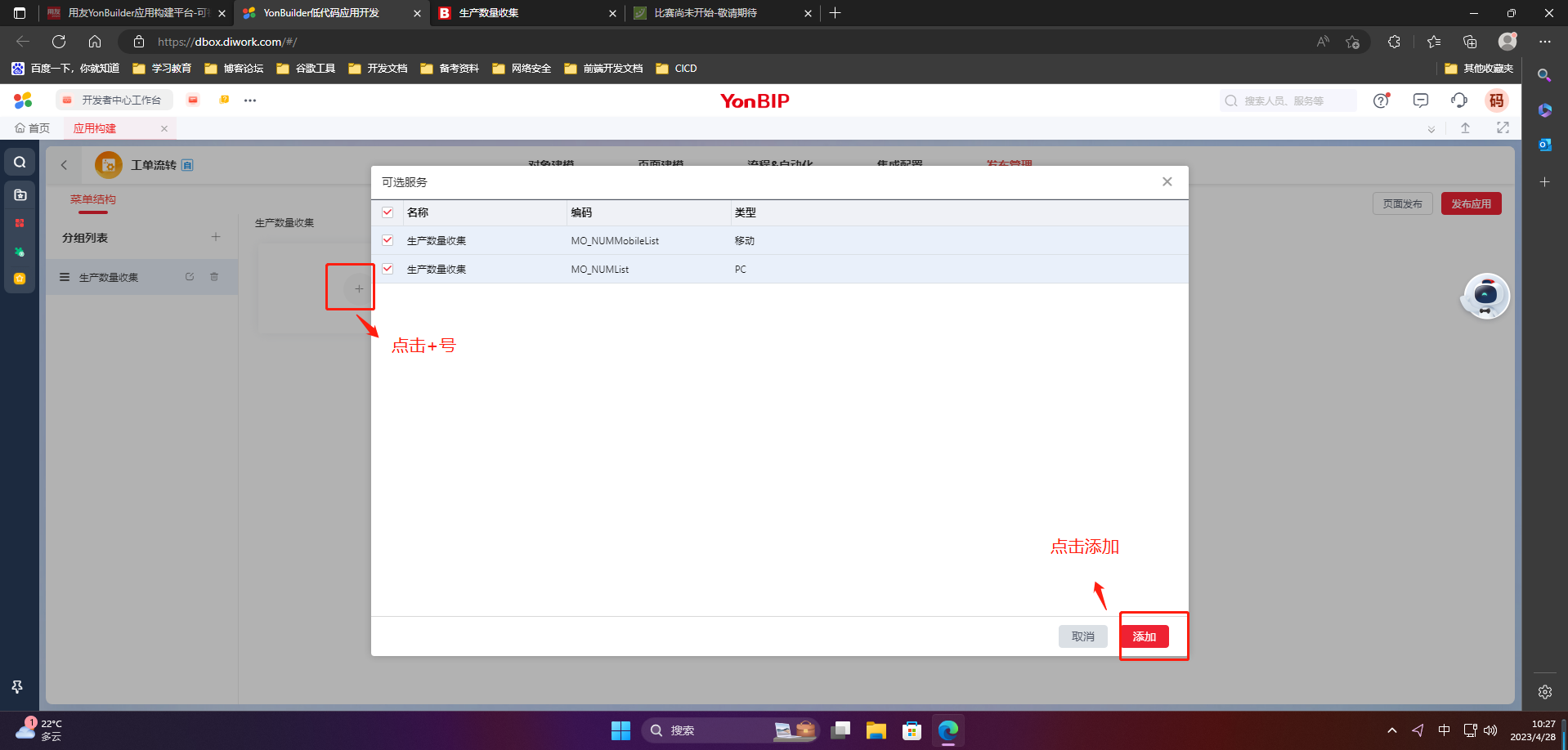Click the 名称 column header

(x=418, y=212)
